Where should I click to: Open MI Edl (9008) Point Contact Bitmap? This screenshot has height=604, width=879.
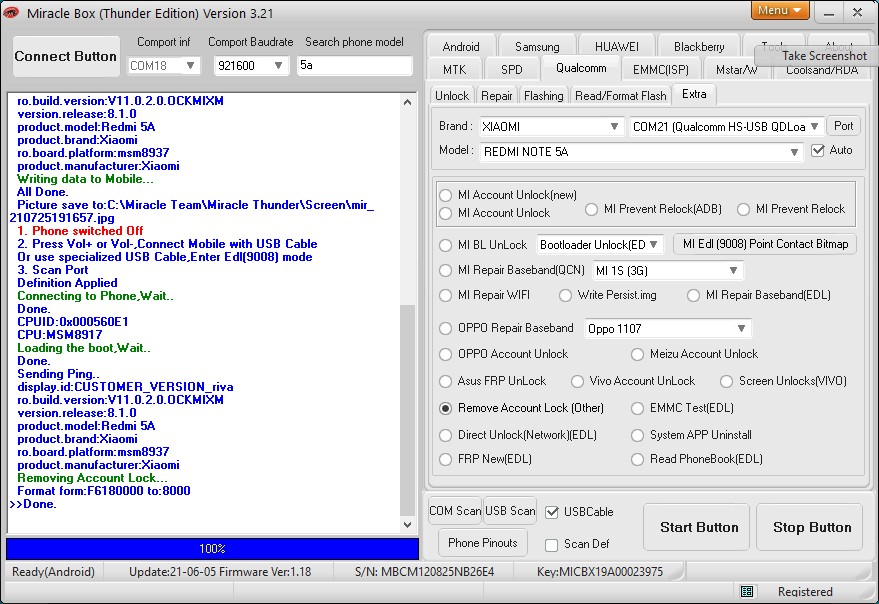point(765,244)
